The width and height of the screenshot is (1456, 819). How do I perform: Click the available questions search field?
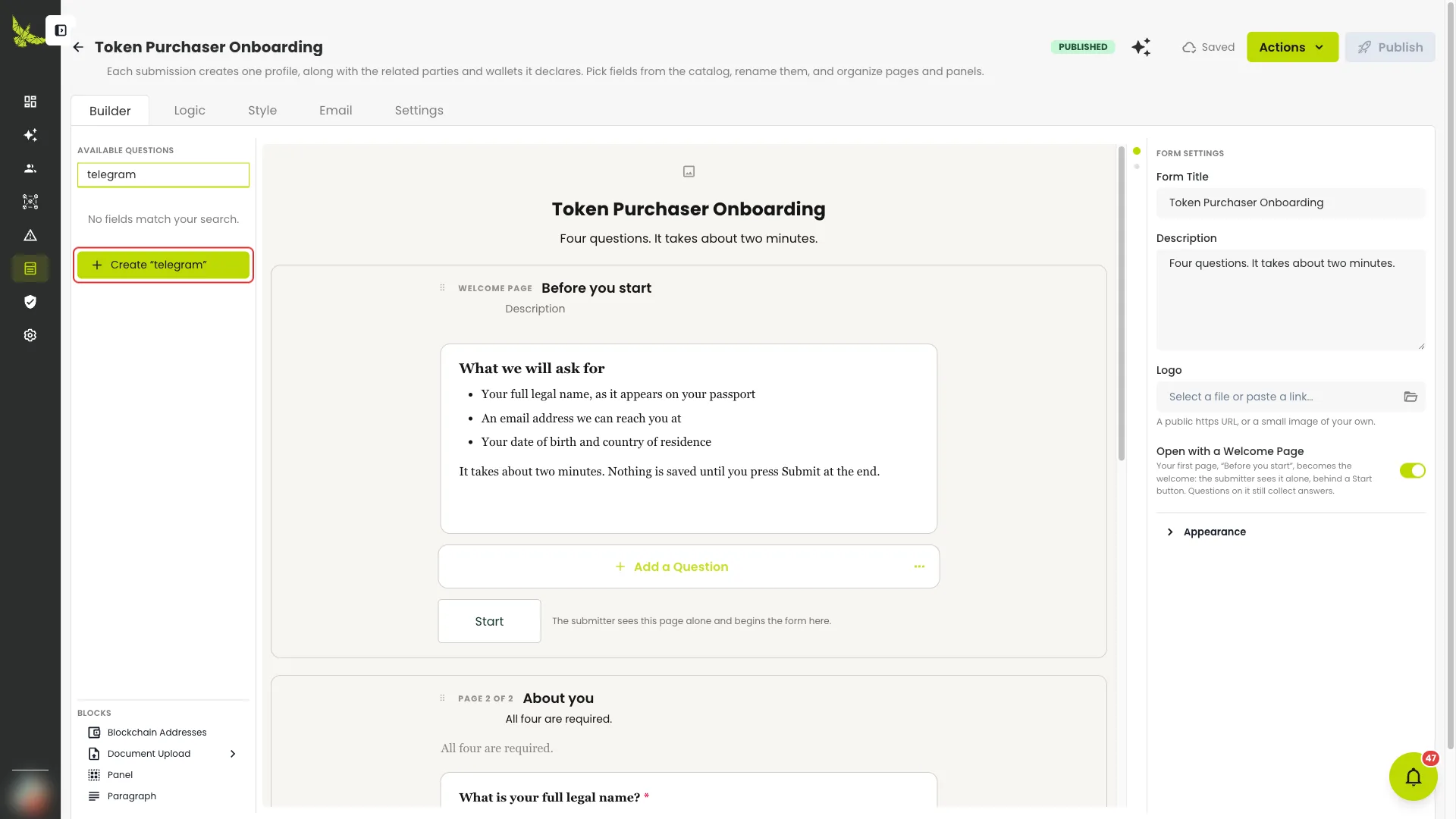tap(163, 174)
